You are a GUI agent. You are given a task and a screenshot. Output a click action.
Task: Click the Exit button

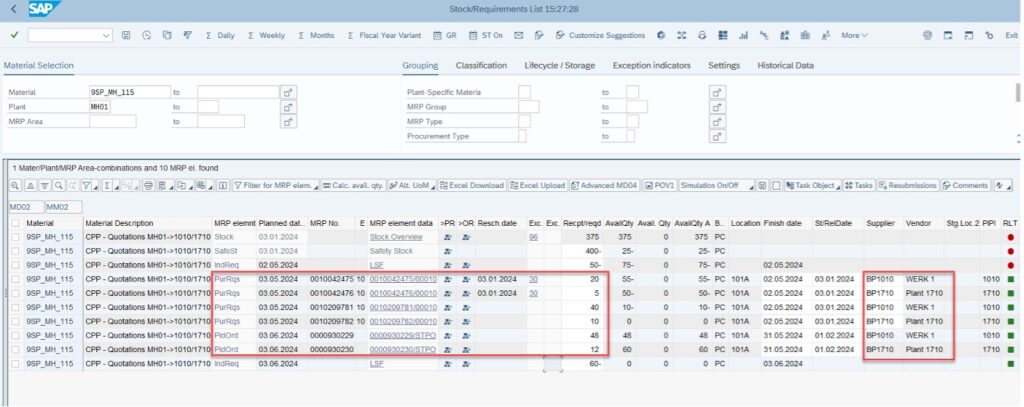click(1012, 35)
